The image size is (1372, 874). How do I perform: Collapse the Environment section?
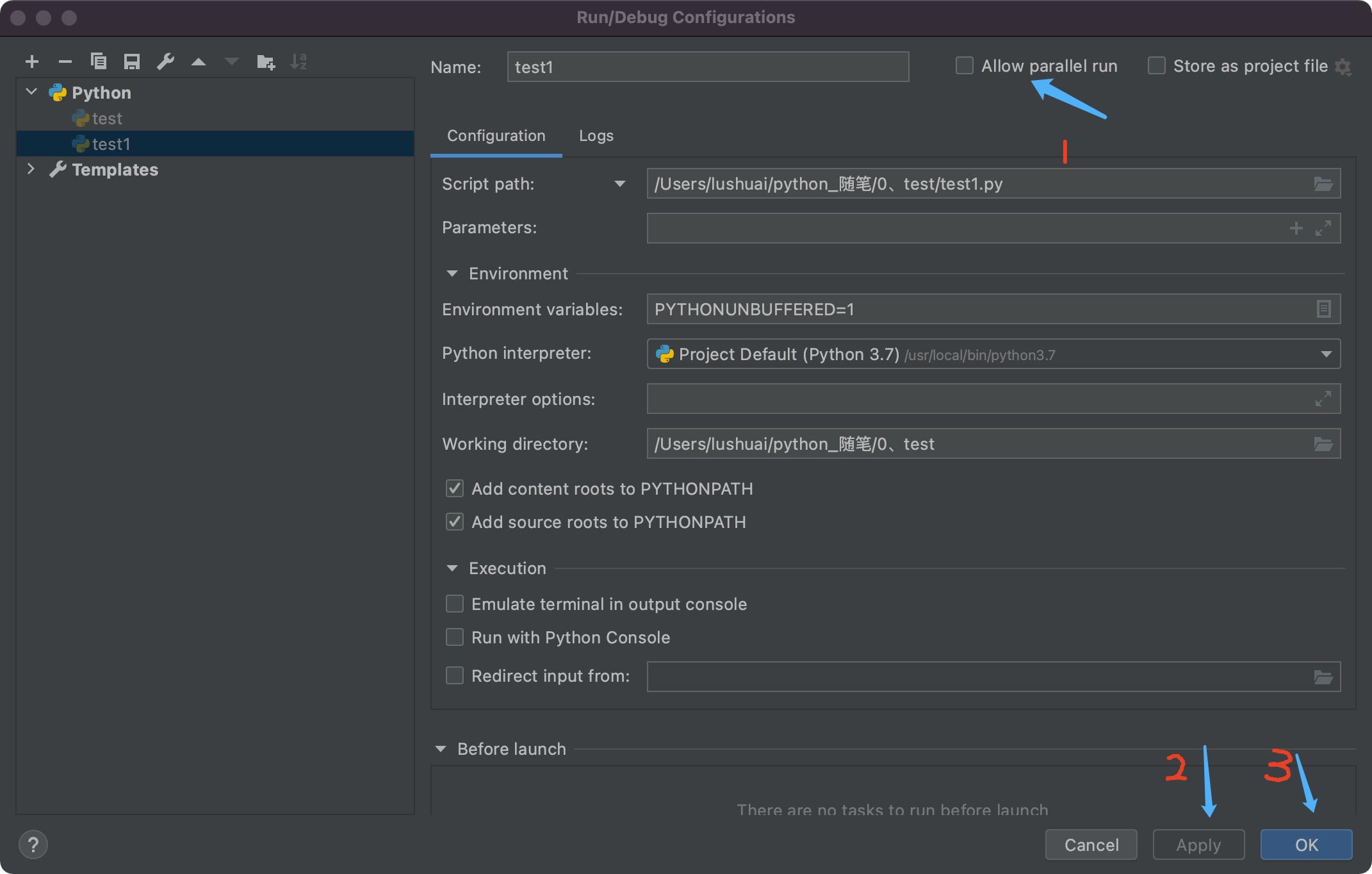[x=452, y=274]
